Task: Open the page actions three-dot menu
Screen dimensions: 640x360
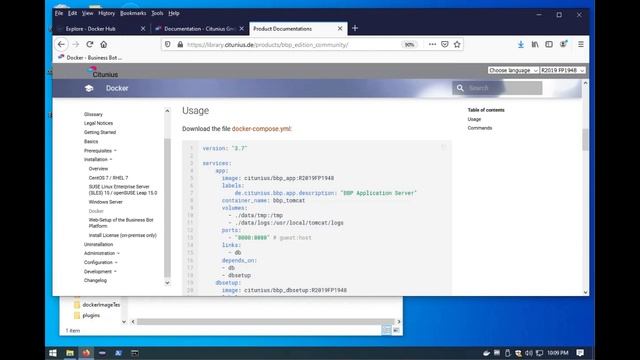Action: [x=432, y=44]
